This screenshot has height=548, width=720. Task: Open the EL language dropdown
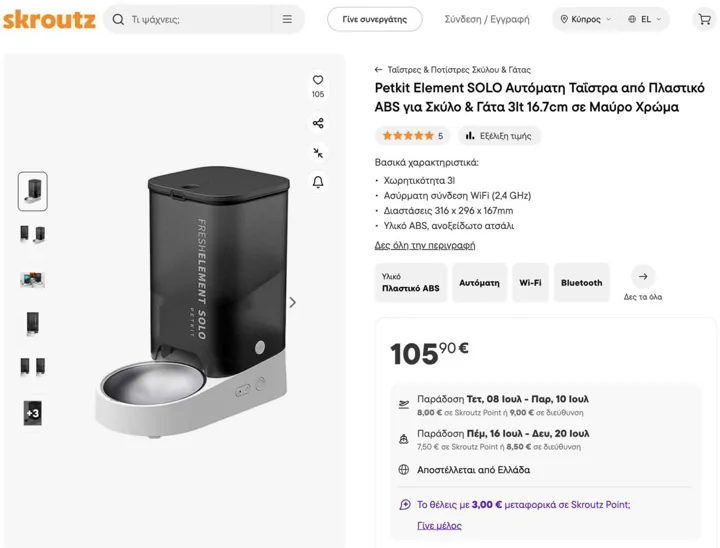645,19
